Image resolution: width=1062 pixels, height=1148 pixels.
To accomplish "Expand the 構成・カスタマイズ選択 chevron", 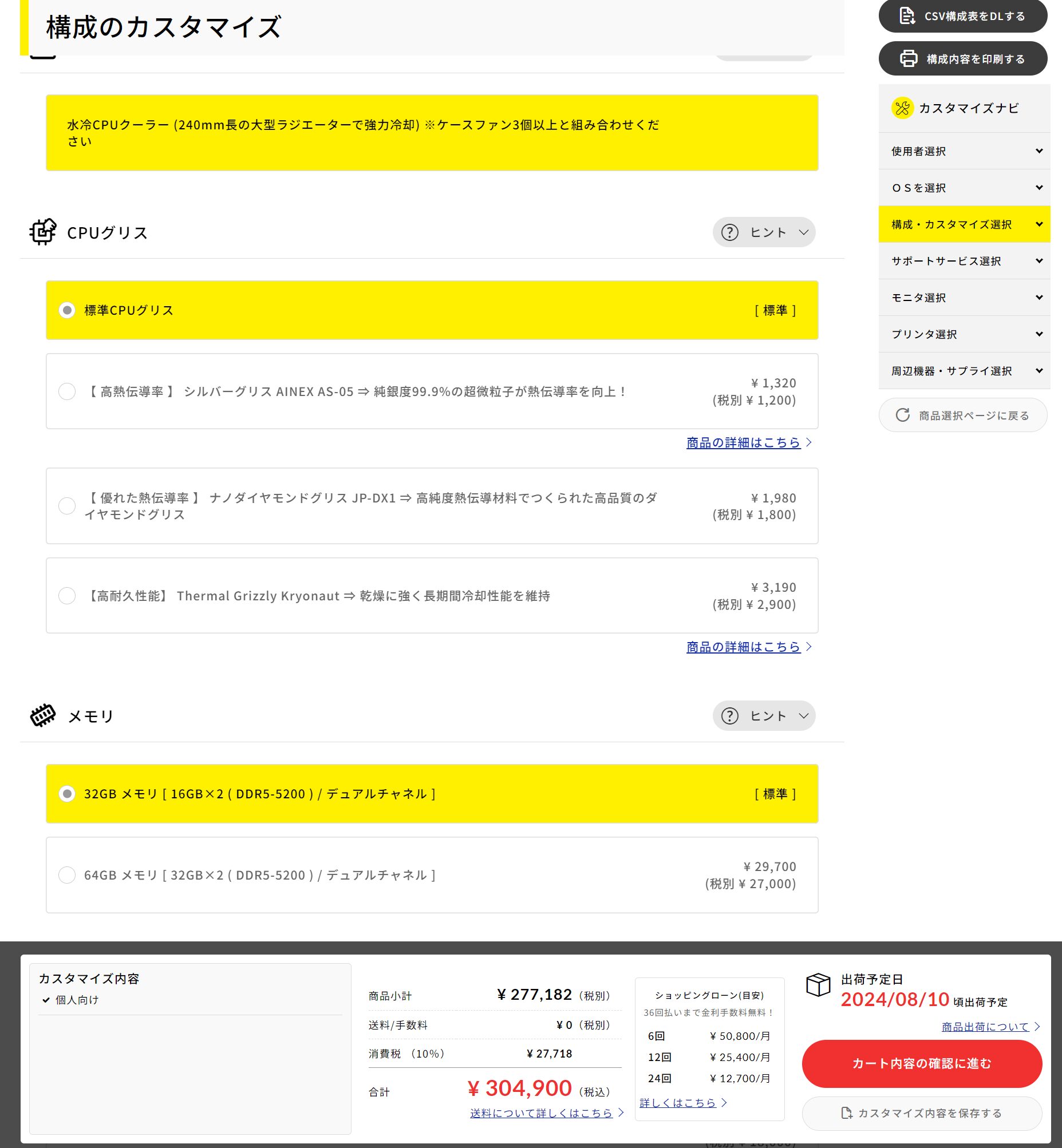I will (x=1039, y=224).
